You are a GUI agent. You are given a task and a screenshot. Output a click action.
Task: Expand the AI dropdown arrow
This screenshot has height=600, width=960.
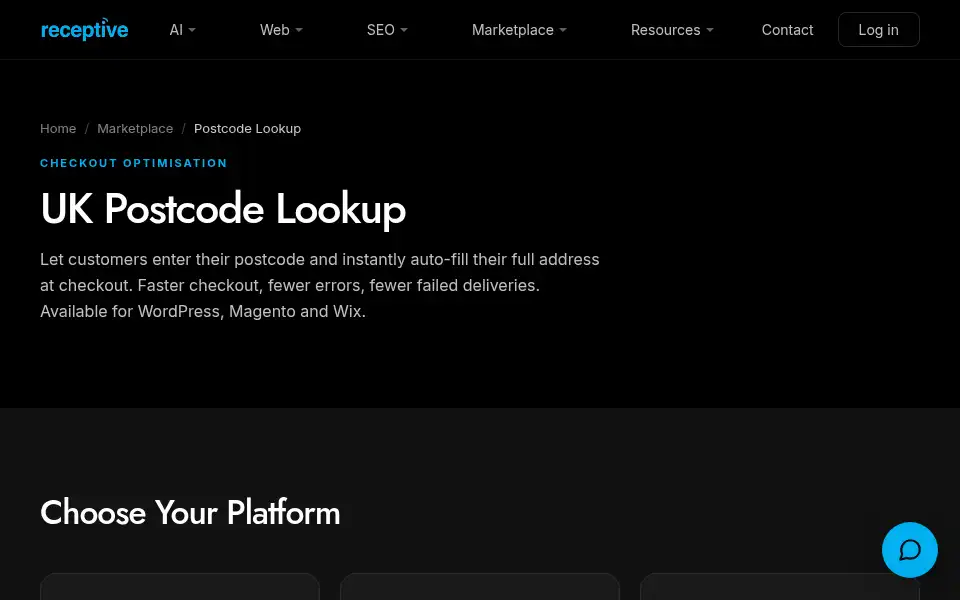click(192, 30)
